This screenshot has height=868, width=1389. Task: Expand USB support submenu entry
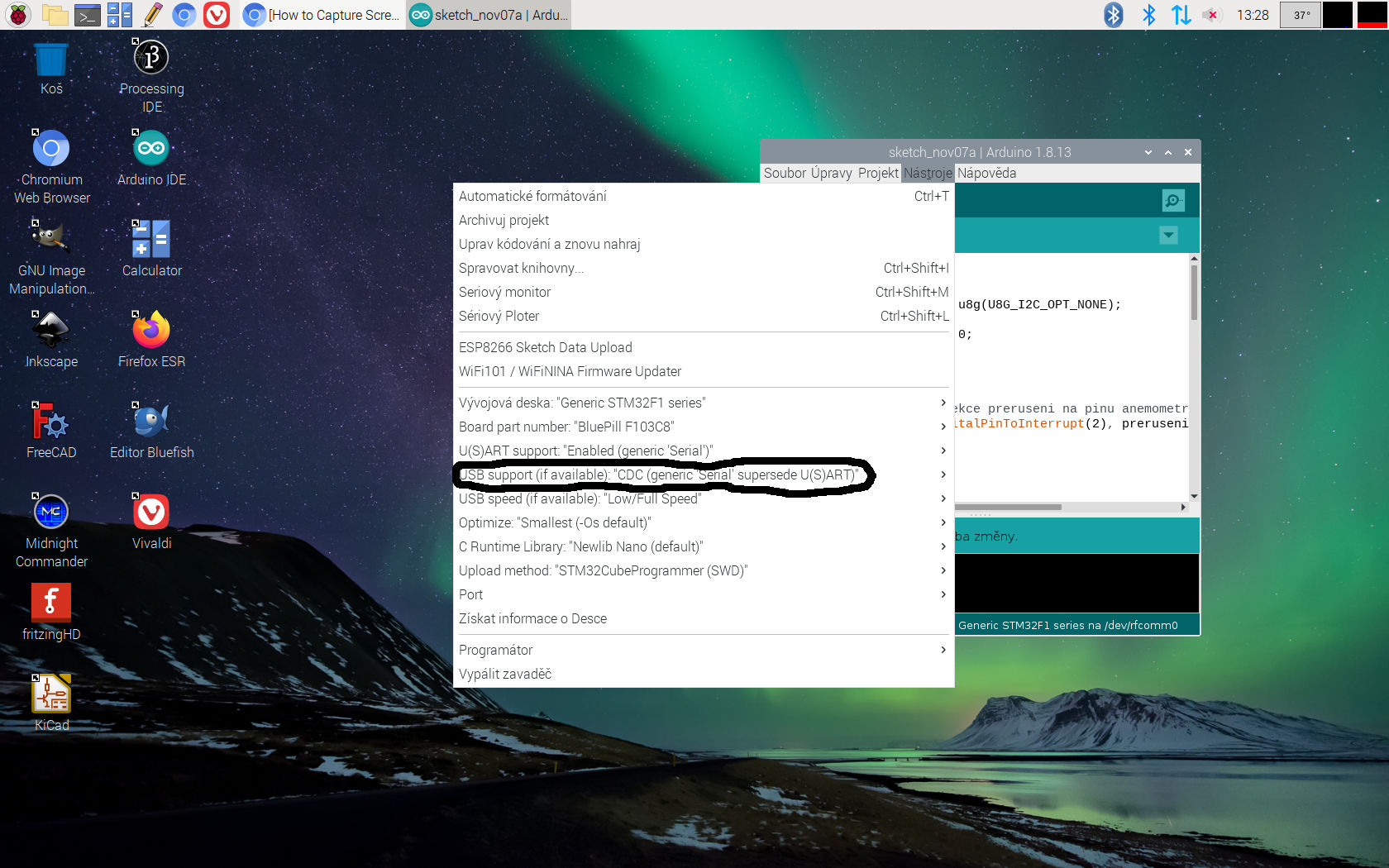coord(703,475)
